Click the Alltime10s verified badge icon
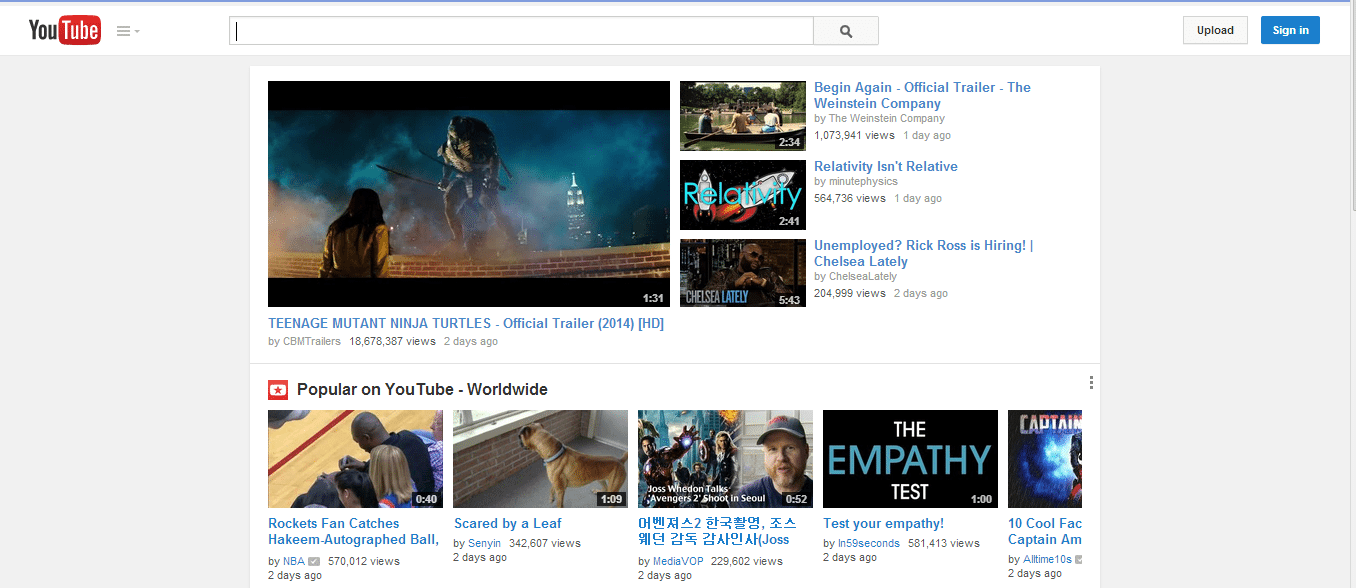The image size is (1356, 588). pos(1079,560)
